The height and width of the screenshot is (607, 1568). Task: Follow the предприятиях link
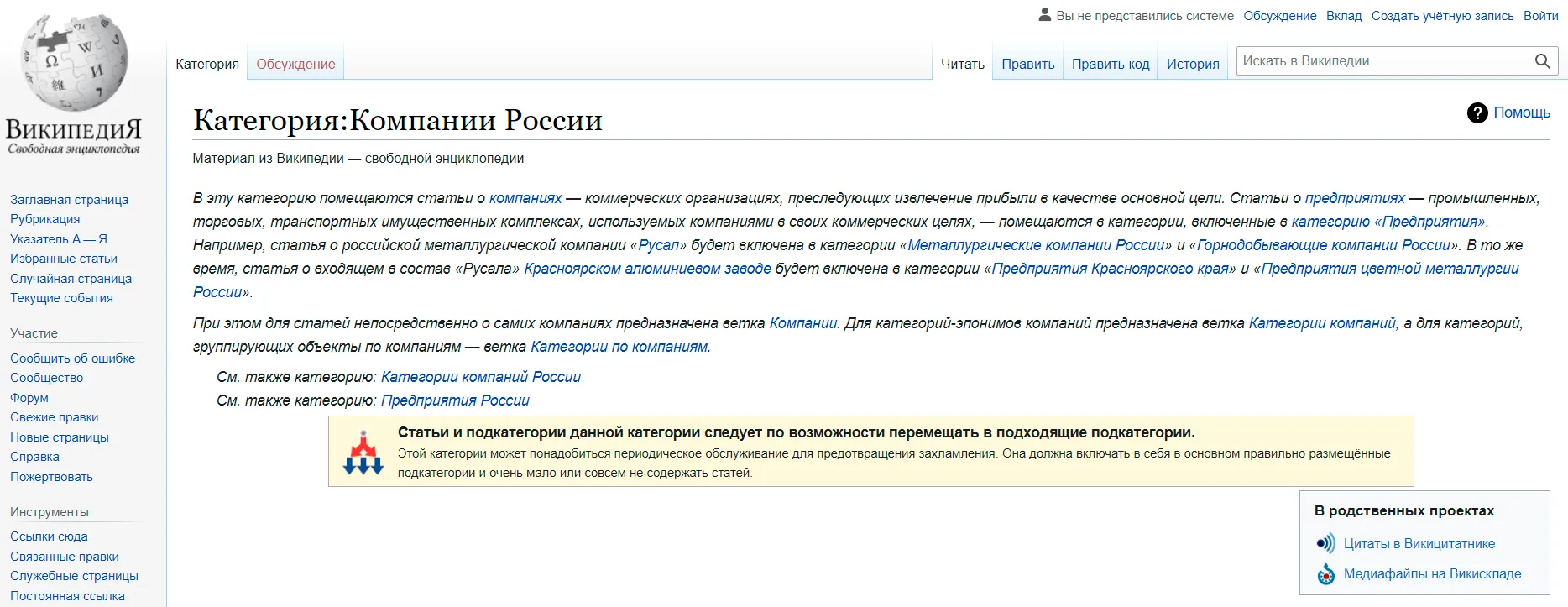click(1355, 198)
